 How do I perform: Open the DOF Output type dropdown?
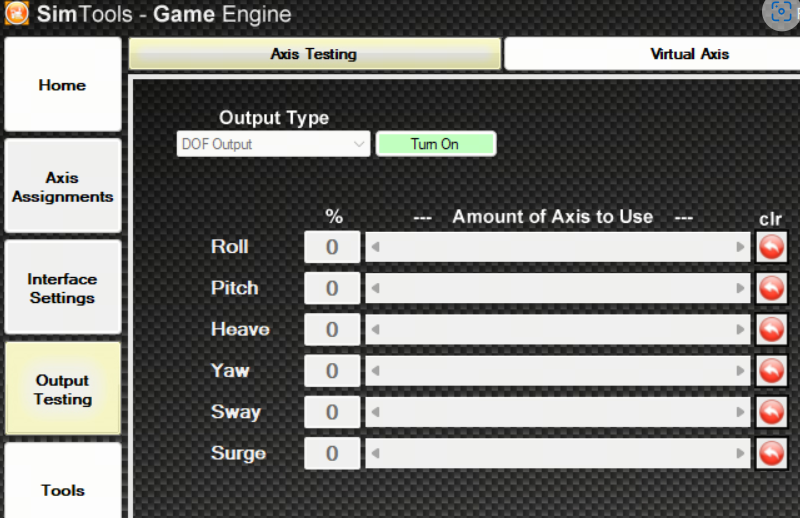pos(273,144)
